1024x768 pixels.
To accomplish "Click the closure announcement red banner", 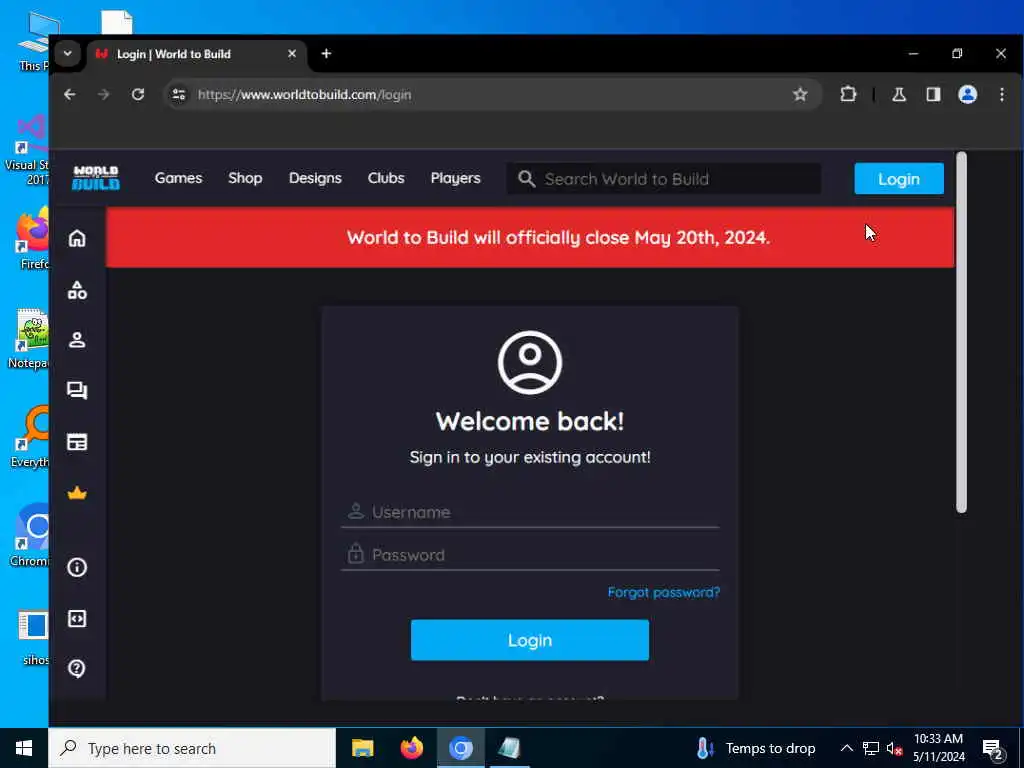I will click(x=530, y=237).
